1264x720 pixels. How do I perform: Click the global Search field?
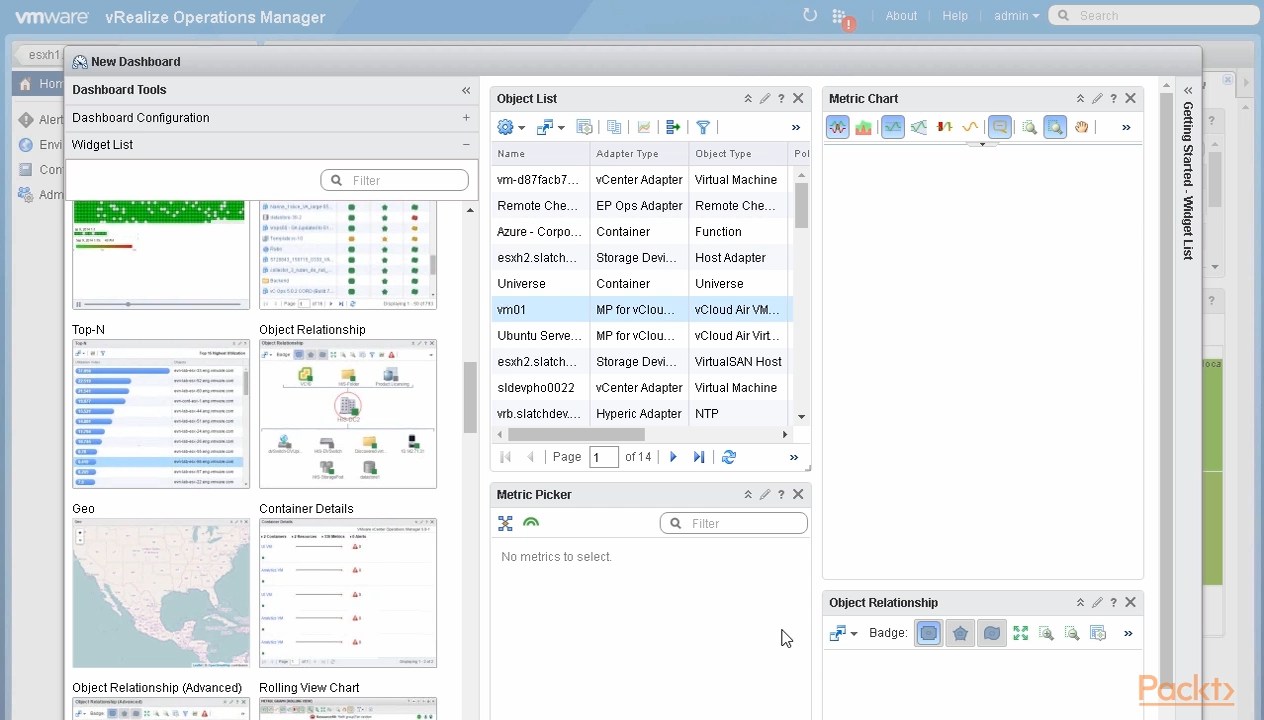pyautogui.click(x=1154, y=16)
